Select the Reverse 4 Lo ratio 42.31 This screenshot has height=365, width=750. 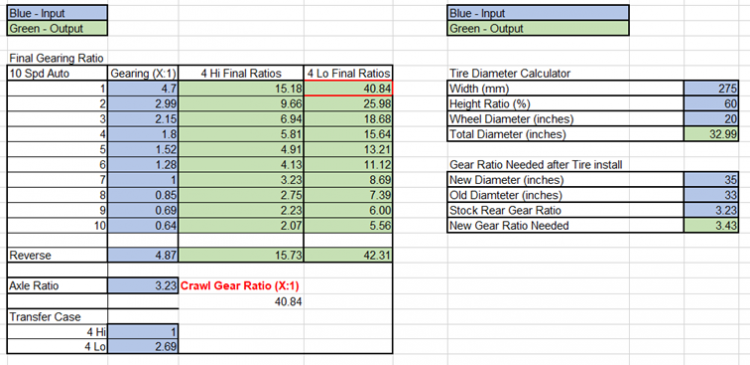pyautogui.click(x=348, y=255)
